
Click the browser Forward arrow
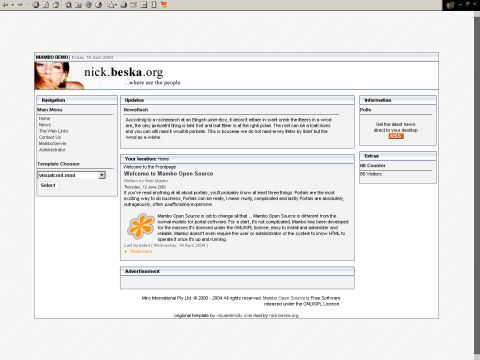click(20, 5)
